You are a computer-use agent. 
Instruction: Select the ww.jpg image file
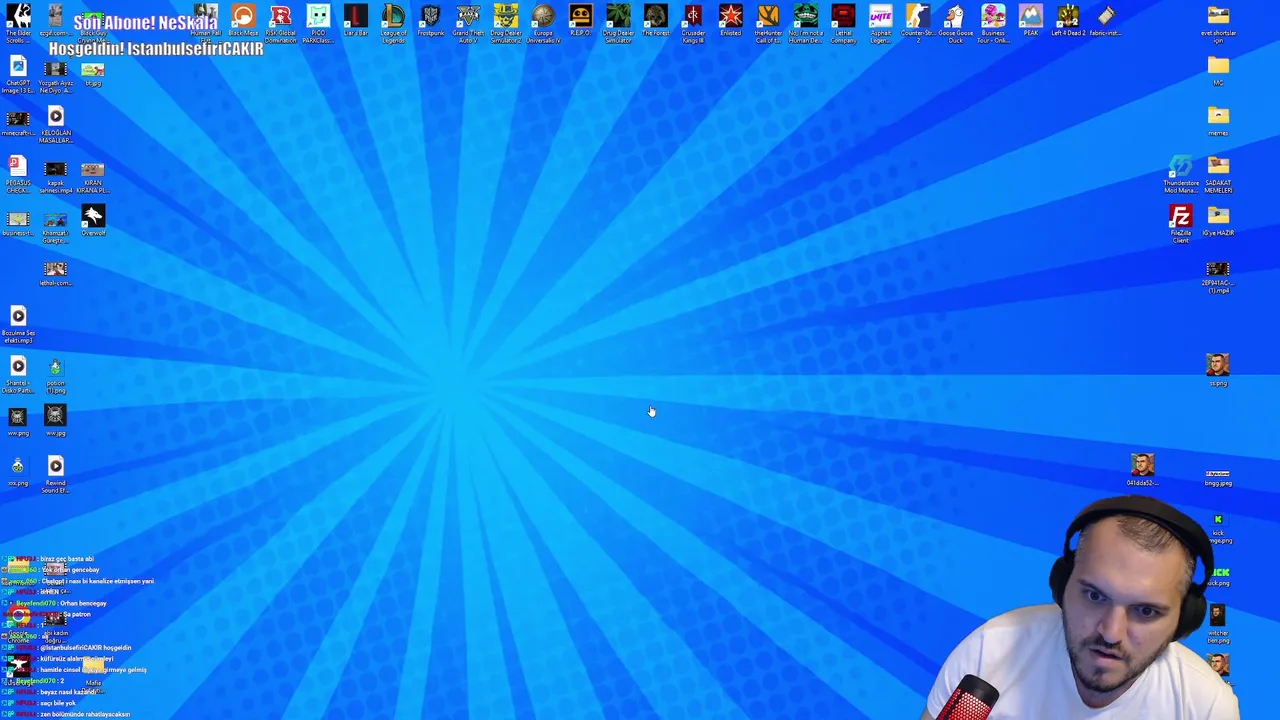55,421
